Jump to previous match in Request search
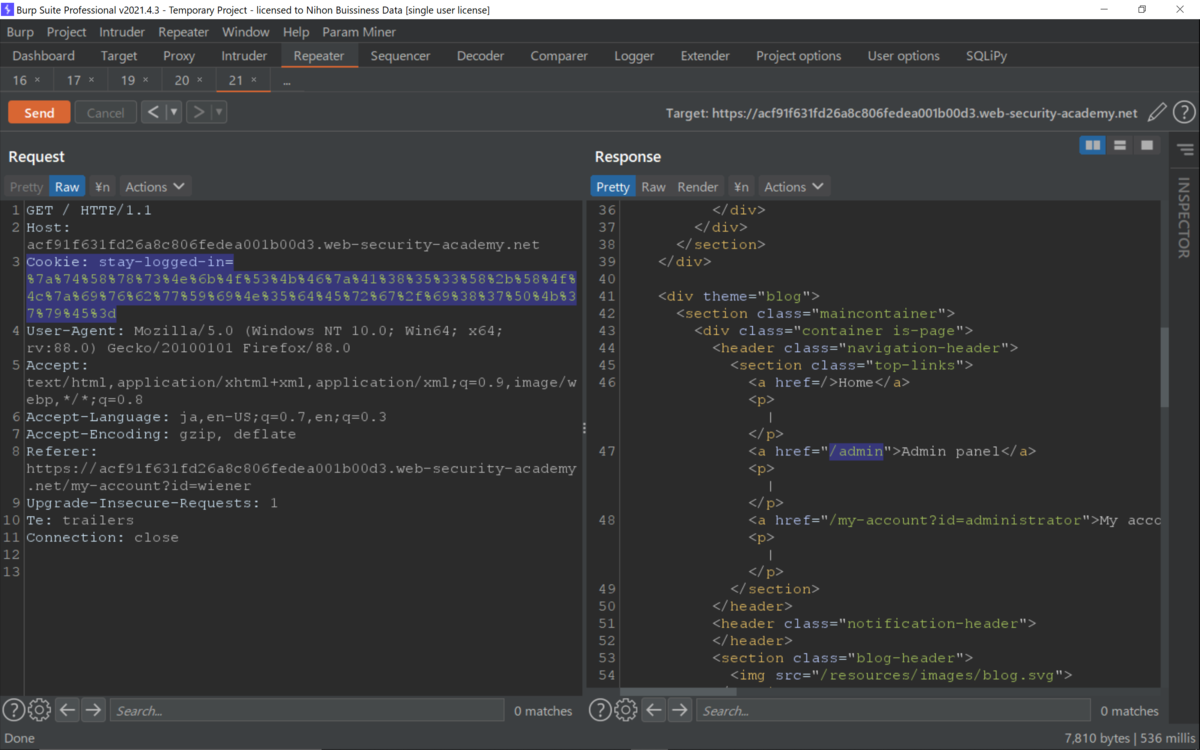Screen dimensions: 1200x750 67,710
